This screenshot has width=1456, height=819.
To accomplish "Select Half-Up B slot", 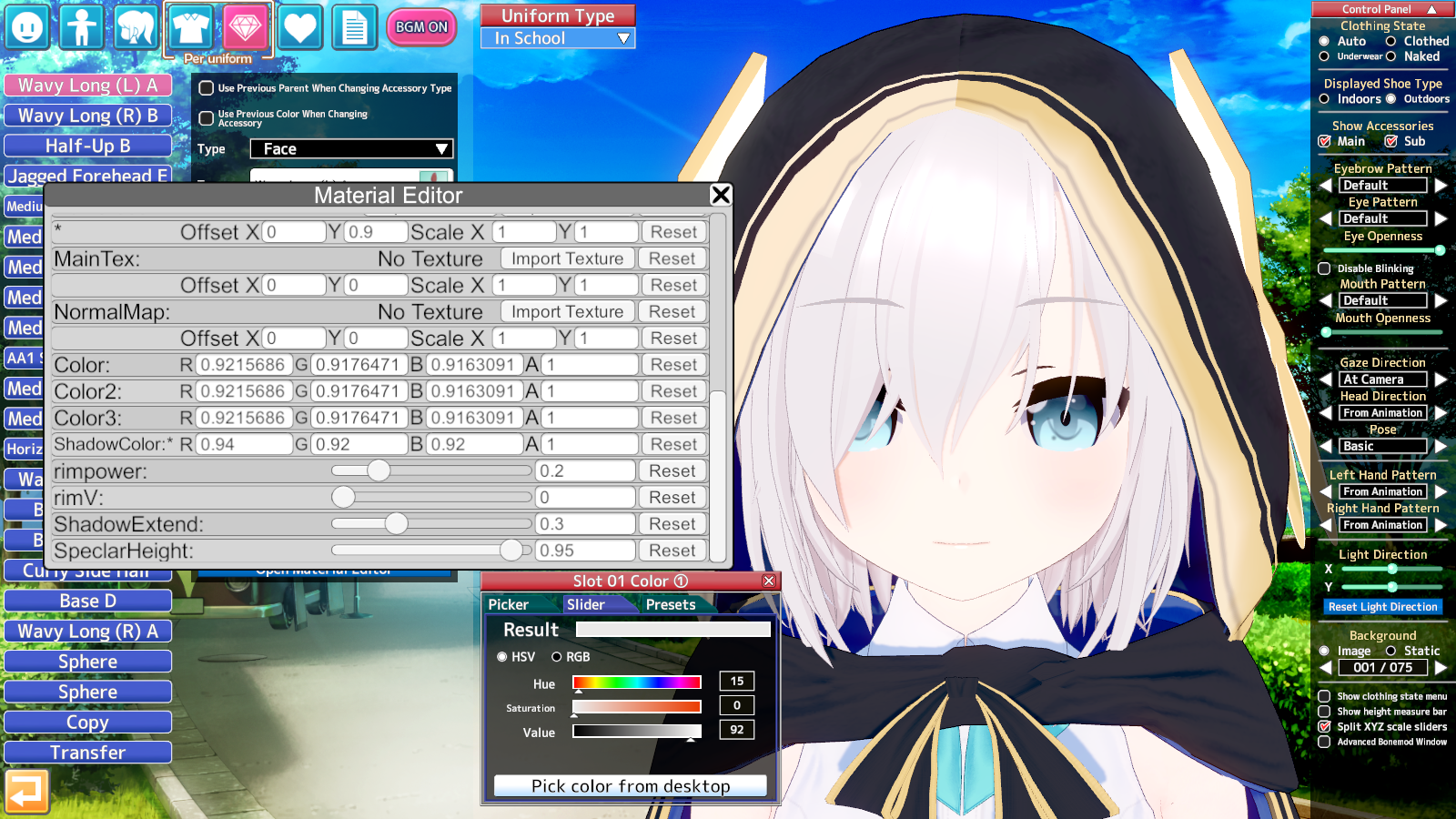I will click(x=87, y=146).
